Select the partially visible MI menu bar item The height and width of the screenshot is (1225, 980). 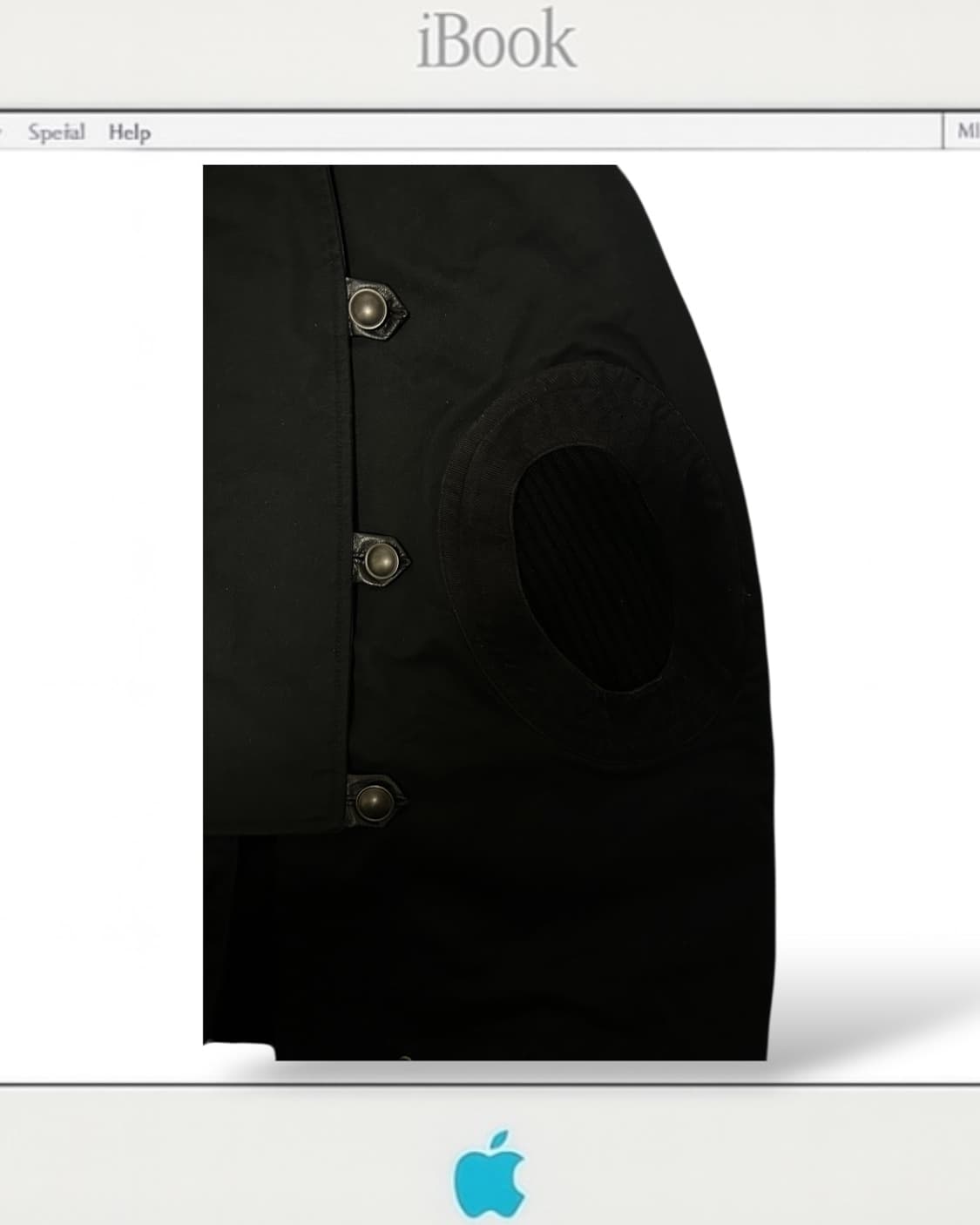pyautogui.click(x=967, y=132)
